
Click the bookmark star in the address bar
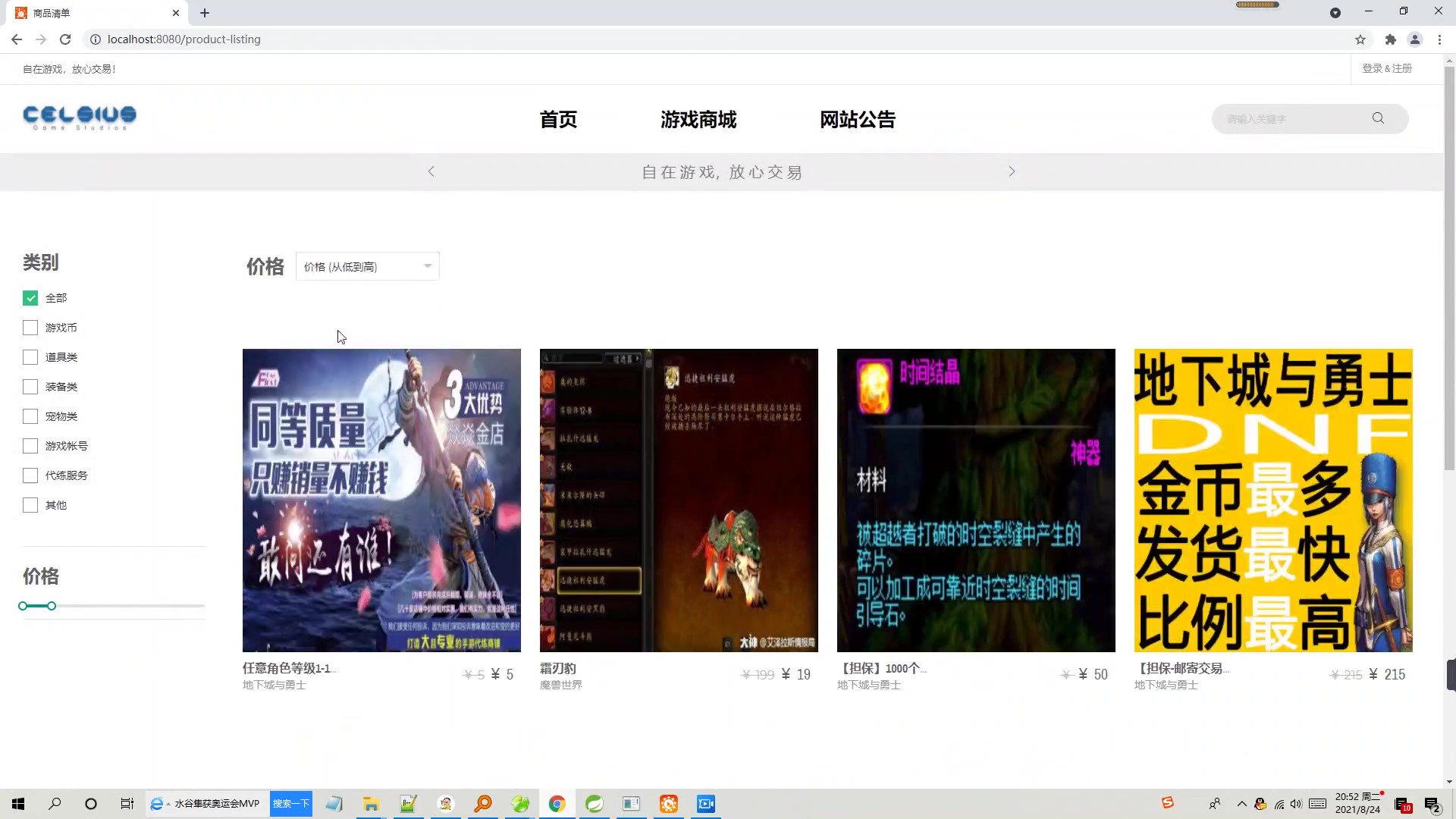(x=1360, y=39)
